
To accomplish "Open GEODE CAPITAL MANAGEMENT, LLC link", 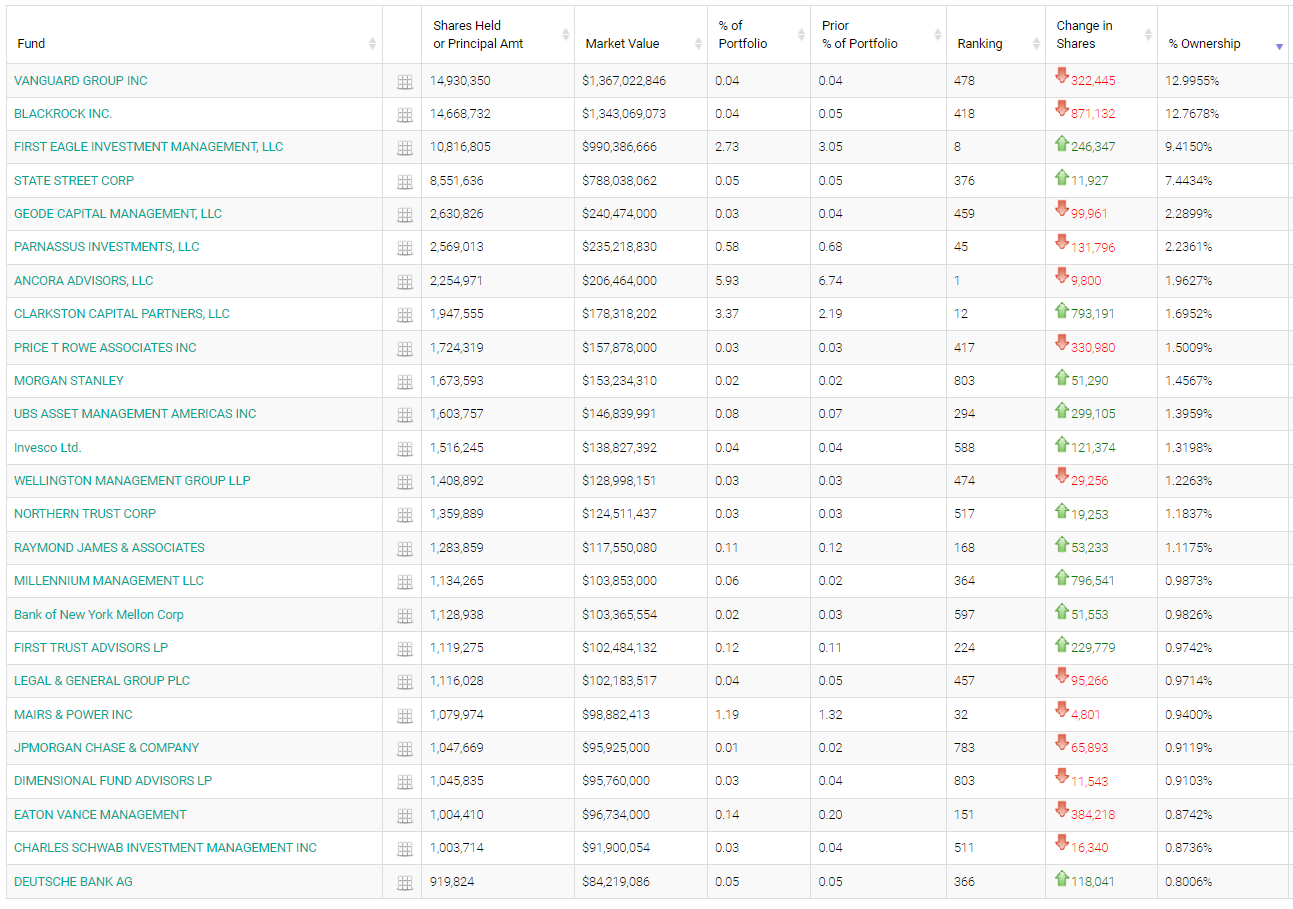I will [x=119, y=214].
